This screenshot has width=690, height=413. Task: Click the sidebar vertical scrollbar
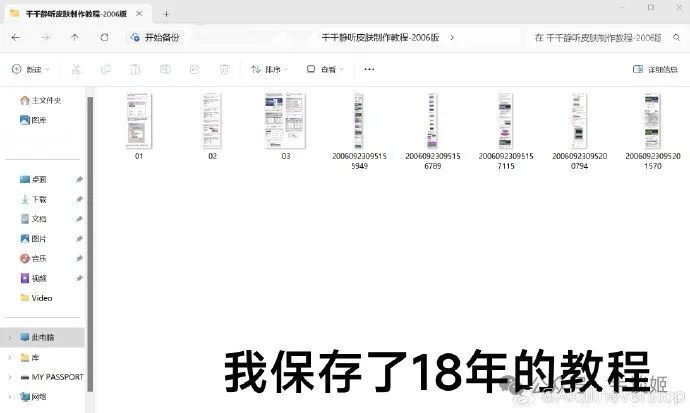[x=90, y=244]
